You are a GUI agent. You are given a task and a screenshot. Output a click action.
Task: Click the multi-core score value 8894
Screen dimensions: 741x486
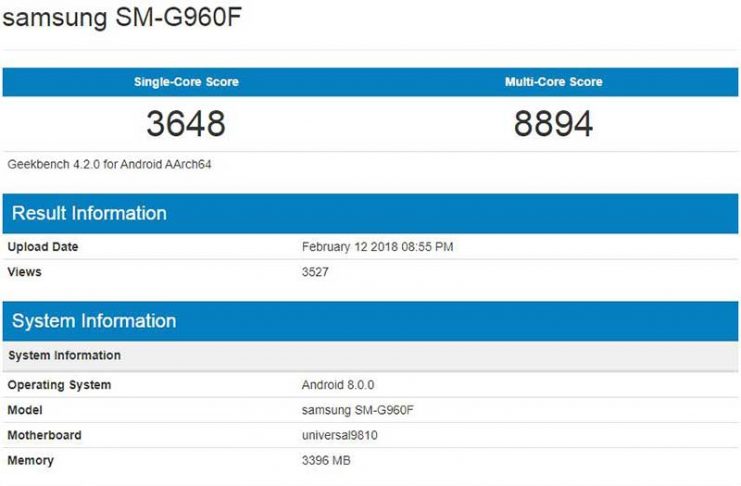[553, 124]
